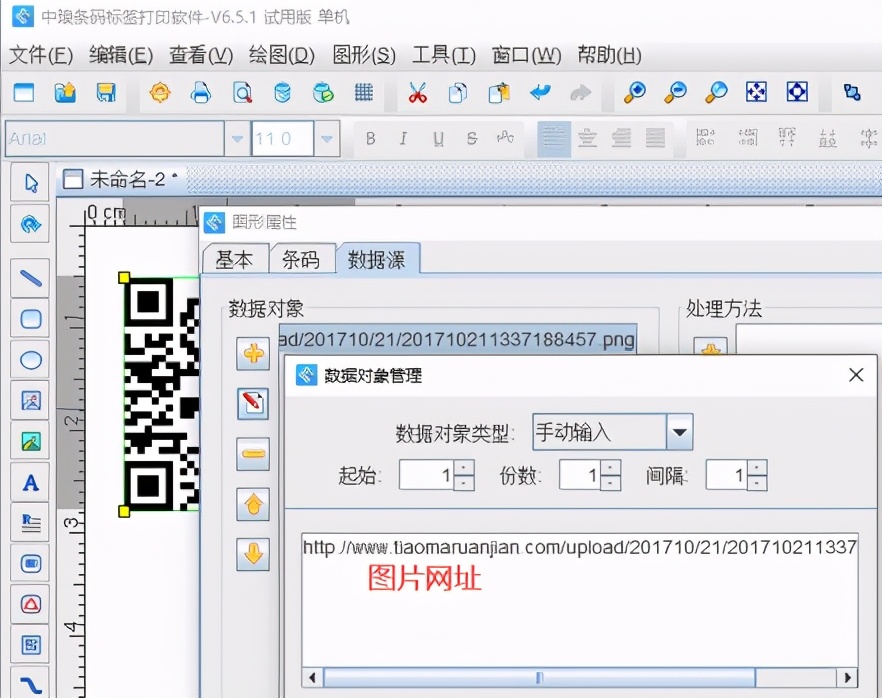The width and height of the screenshot is (882, 698).
Task: Click the grid display icon
Action: point(363,92)
